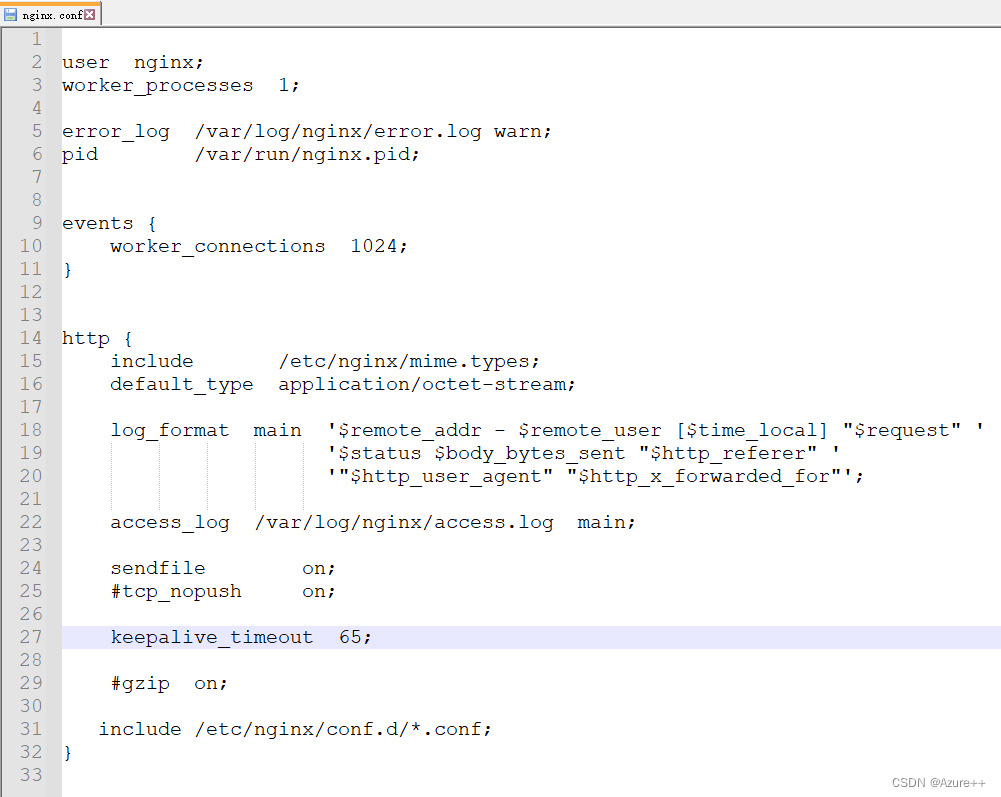The height and width of the screenshot is (797, 1001).
Task: Place cursor on 'worker_processes 1;' line
Action: (x=181, y=86)
